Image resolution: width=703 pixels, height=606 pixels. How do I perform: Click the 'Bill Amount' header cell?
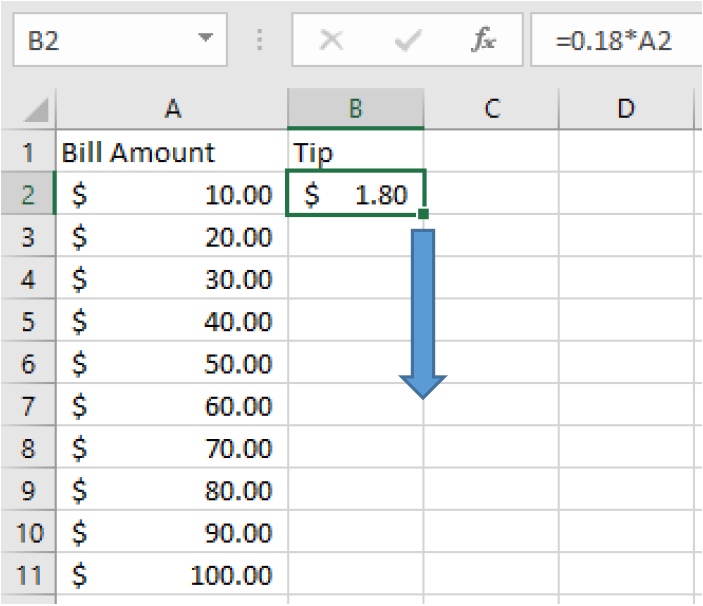tap(172, 152)
